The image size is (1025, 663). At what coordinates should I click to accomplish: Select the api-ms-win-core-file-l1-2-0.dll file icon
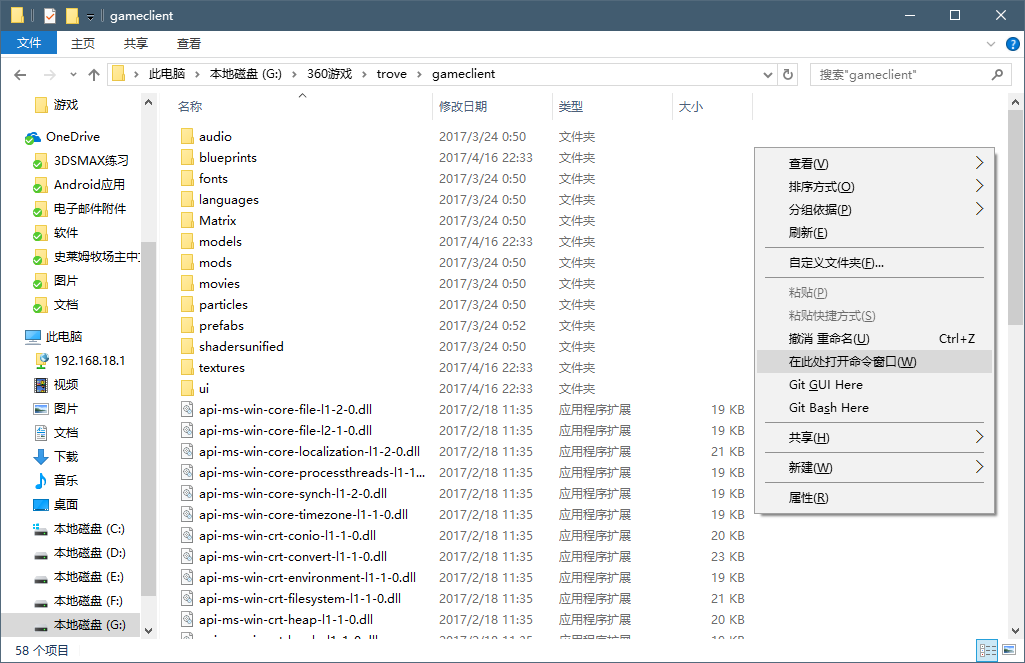tap(188, 409)
